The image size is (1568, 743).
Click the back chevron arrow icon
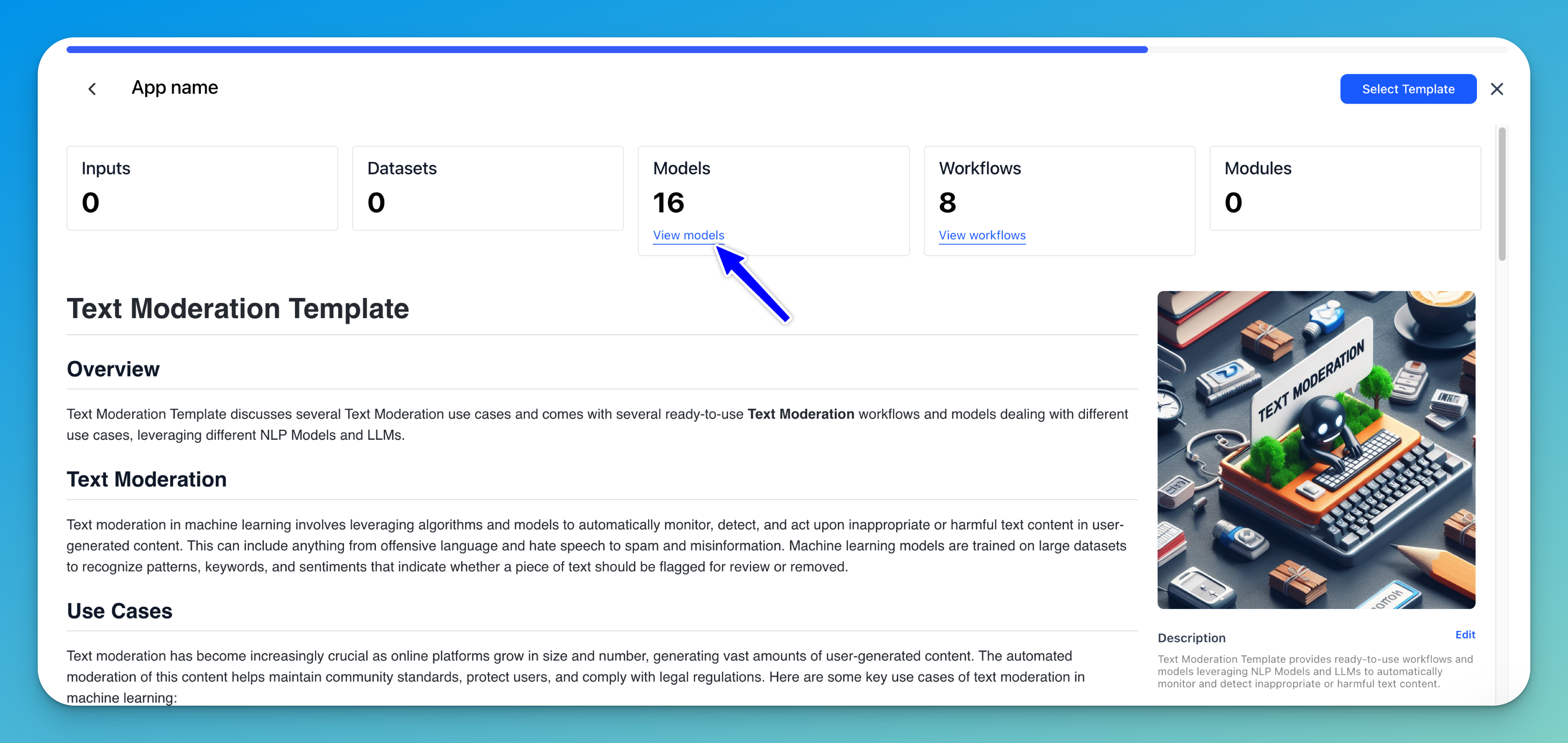(x=92, y=89)
